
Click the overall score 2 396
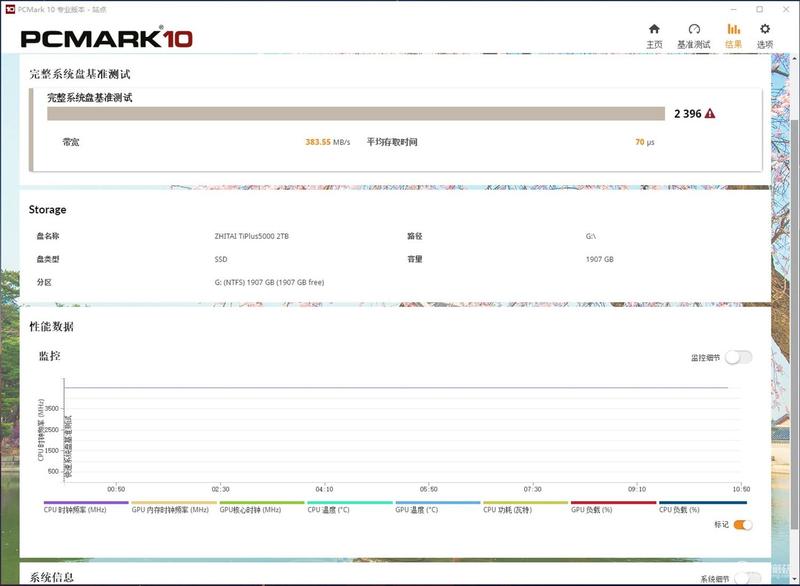click(687, 114)
